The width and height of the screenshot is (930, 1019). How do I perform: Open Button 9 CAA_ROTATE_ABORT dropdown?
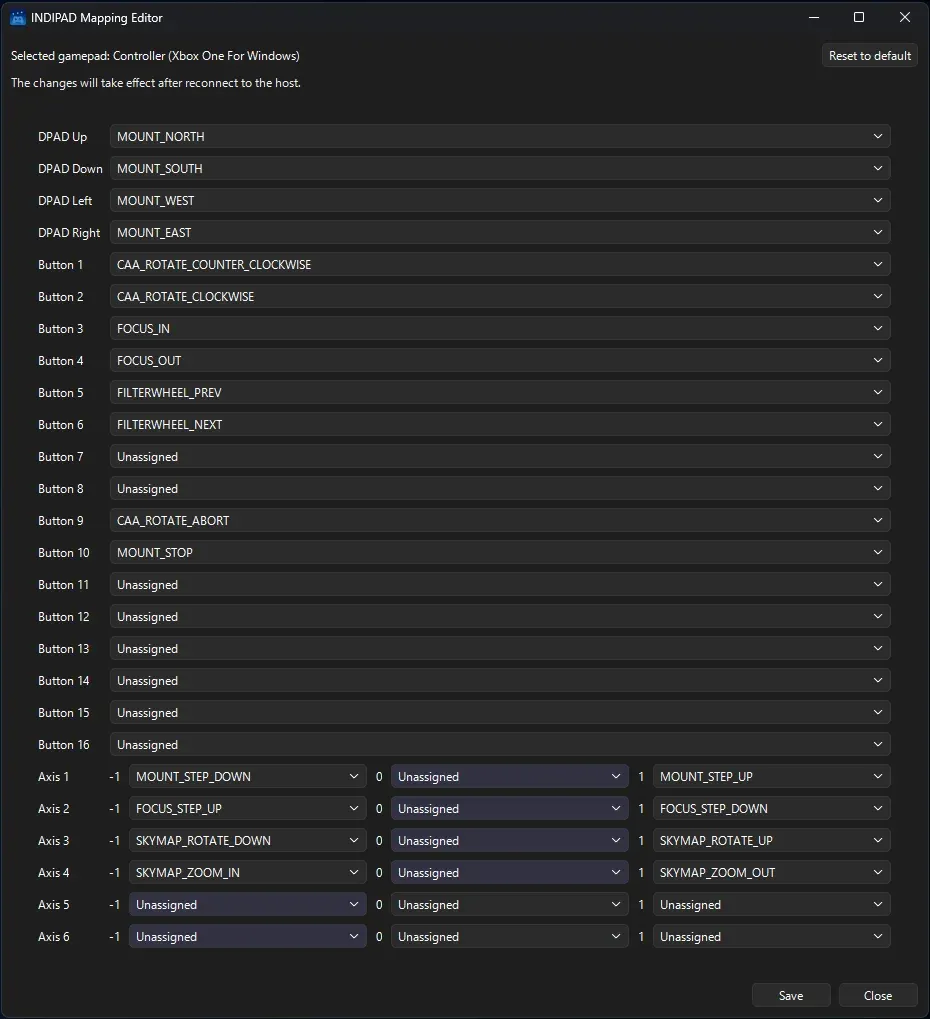(500, 521)
